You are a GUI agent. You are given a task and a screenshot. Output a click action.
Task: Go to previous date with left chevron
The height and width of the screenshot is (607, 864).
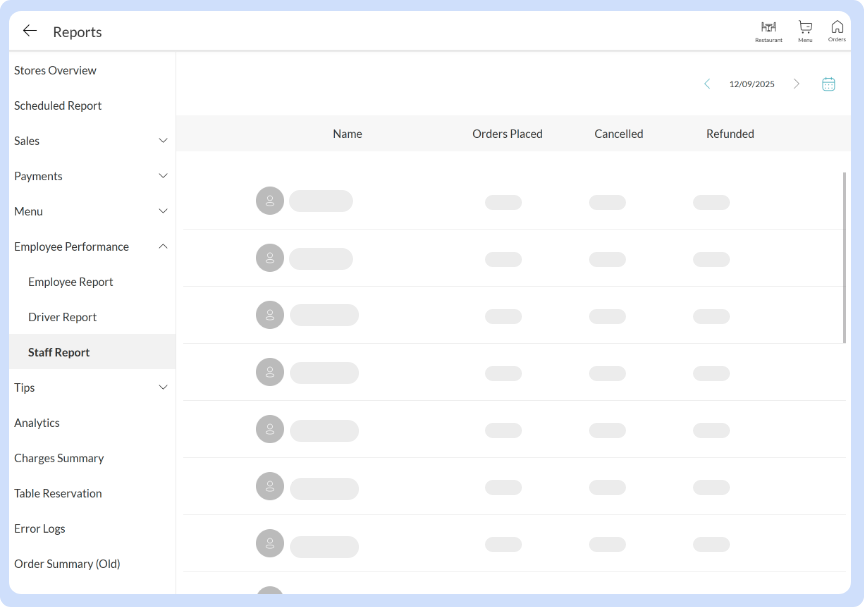(707, 84)
